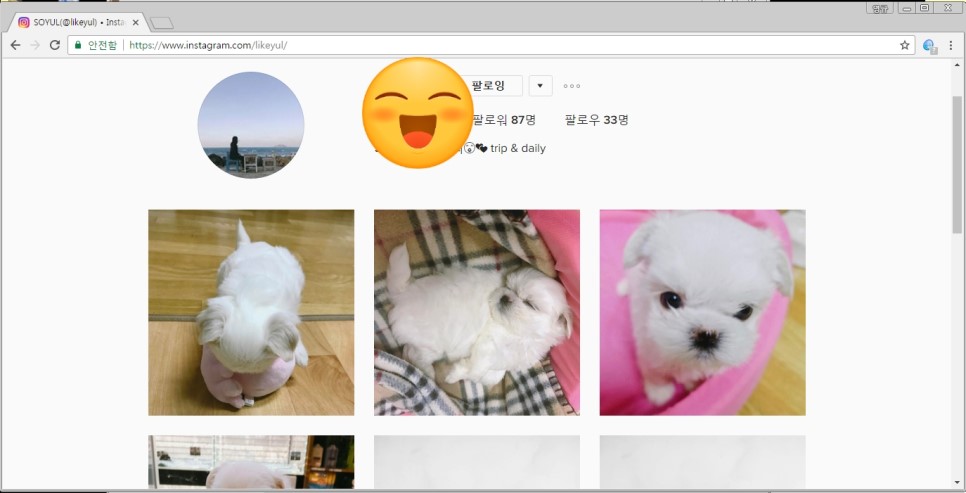Maximize the Chrome window
This screenshot has height=493, width=966.
[x=924, y=8]
